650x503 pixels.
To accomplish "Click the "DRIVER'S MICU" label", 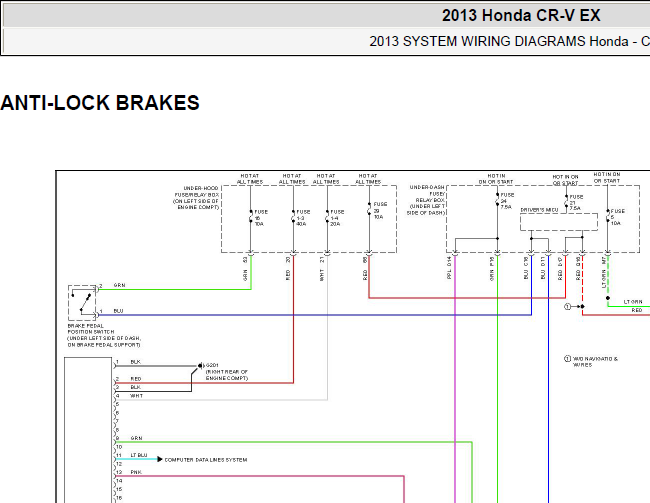I will coord(539,210).
